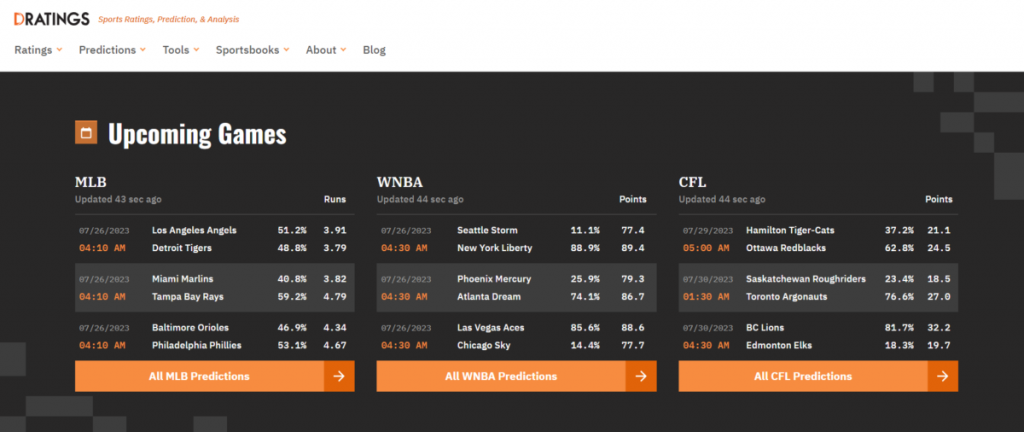Click the MLB section heading

click(x=91, y=182)
